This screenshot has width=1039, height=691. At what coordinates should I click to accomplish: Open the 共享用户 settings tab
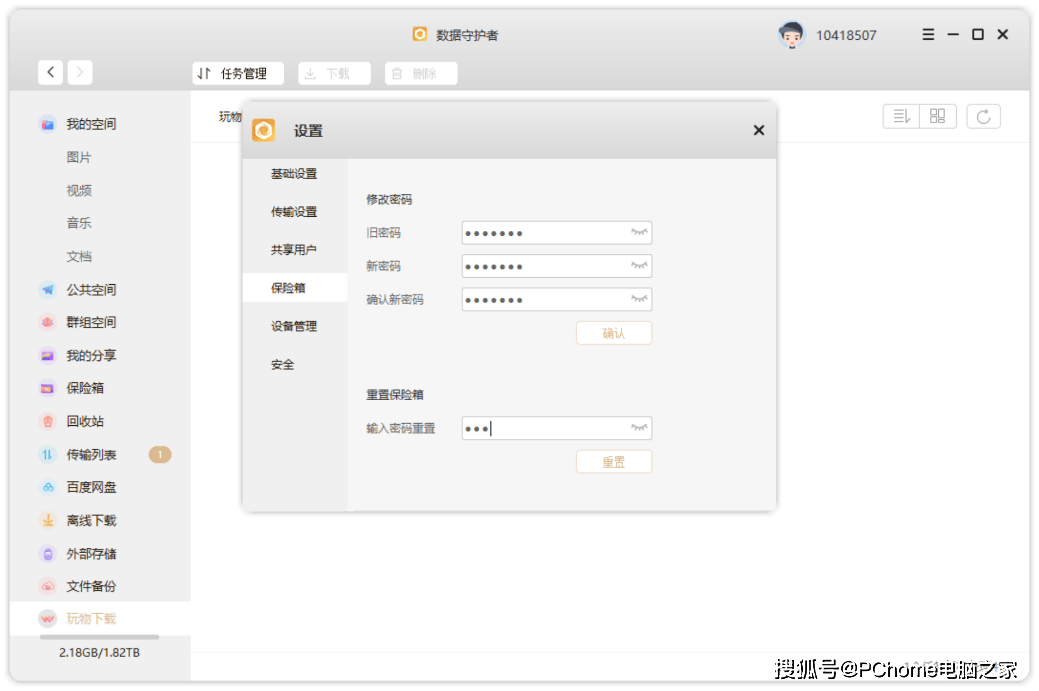click(295, 250)
